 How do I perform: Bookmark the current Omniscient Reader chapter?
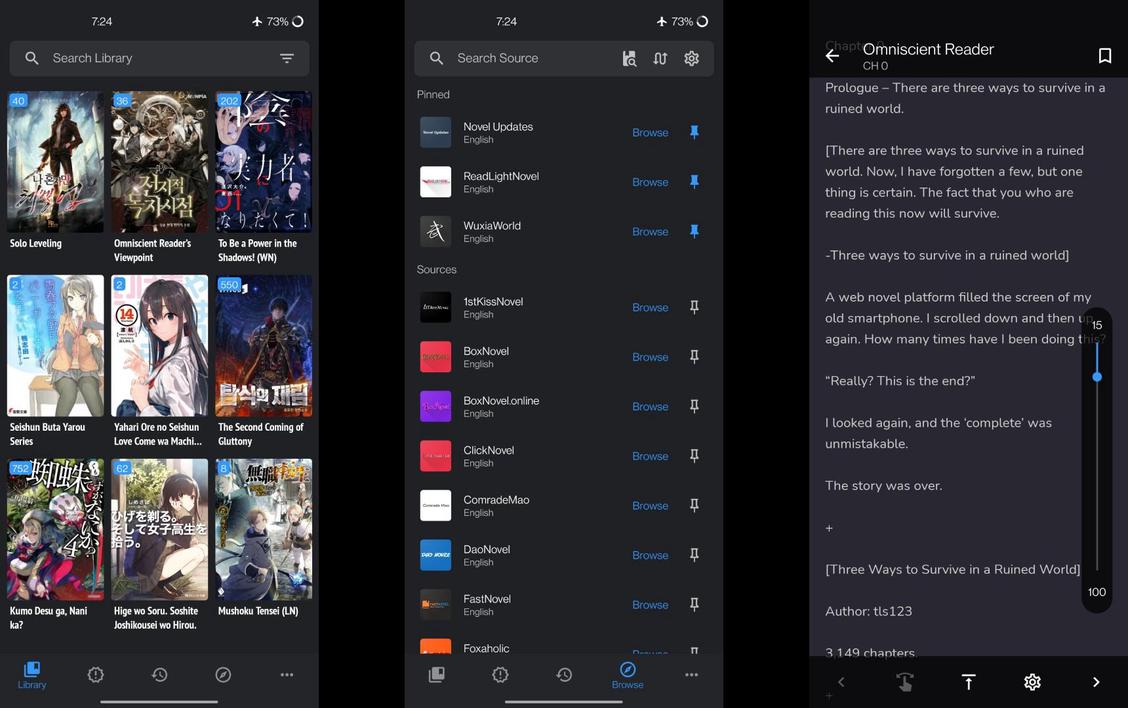(x=1104, y=55)
